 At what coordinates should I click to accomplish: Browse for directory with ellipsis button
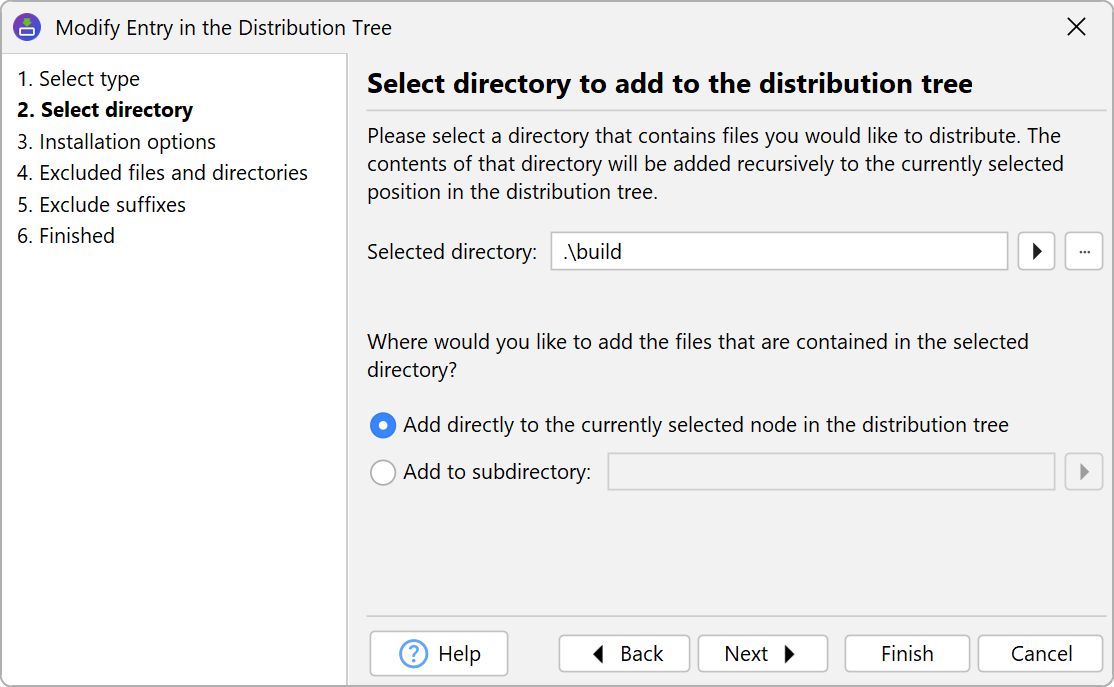click(x=1084, y=252)
